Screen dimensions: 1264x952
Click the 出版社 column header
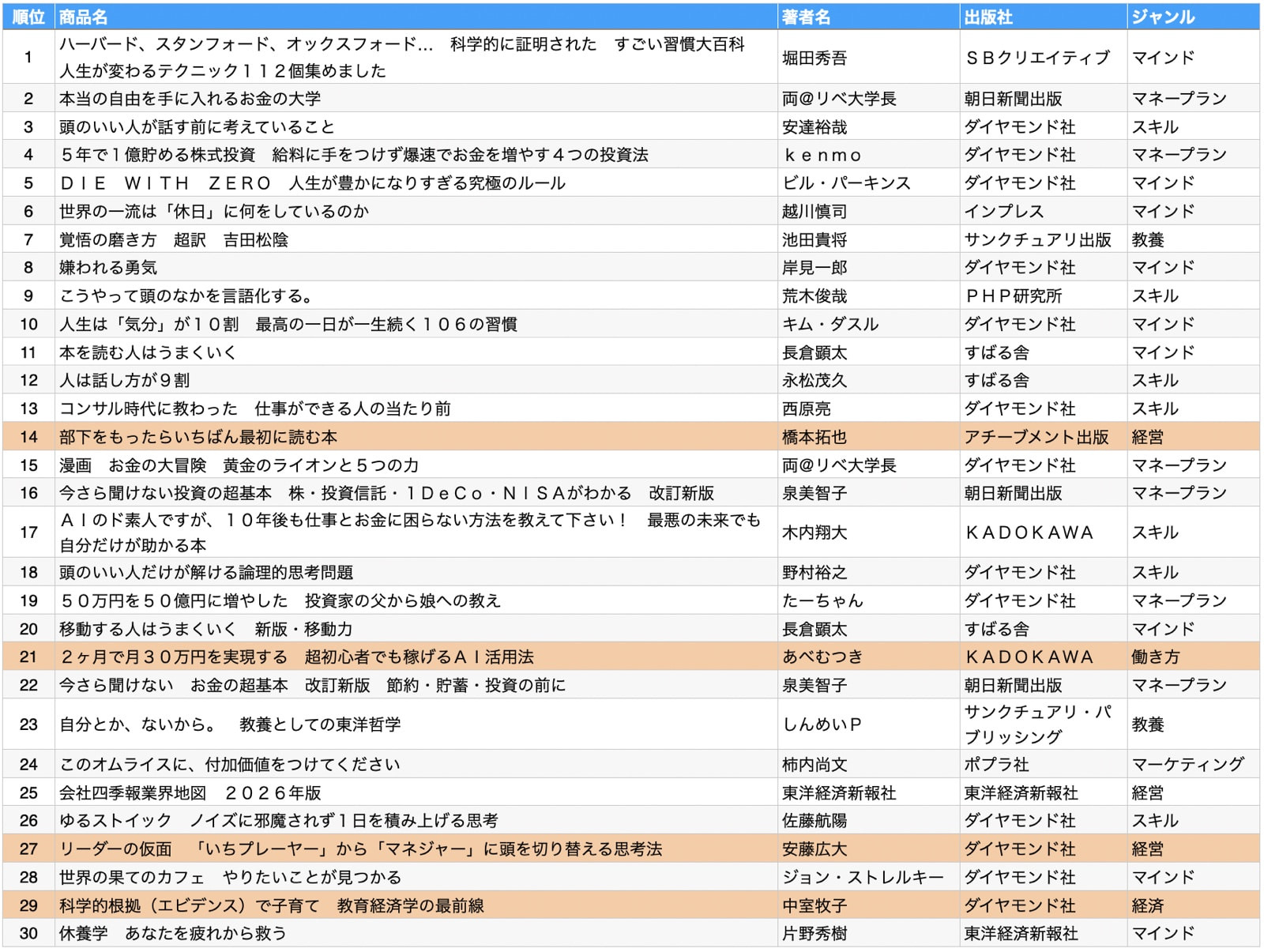point(988,17)
